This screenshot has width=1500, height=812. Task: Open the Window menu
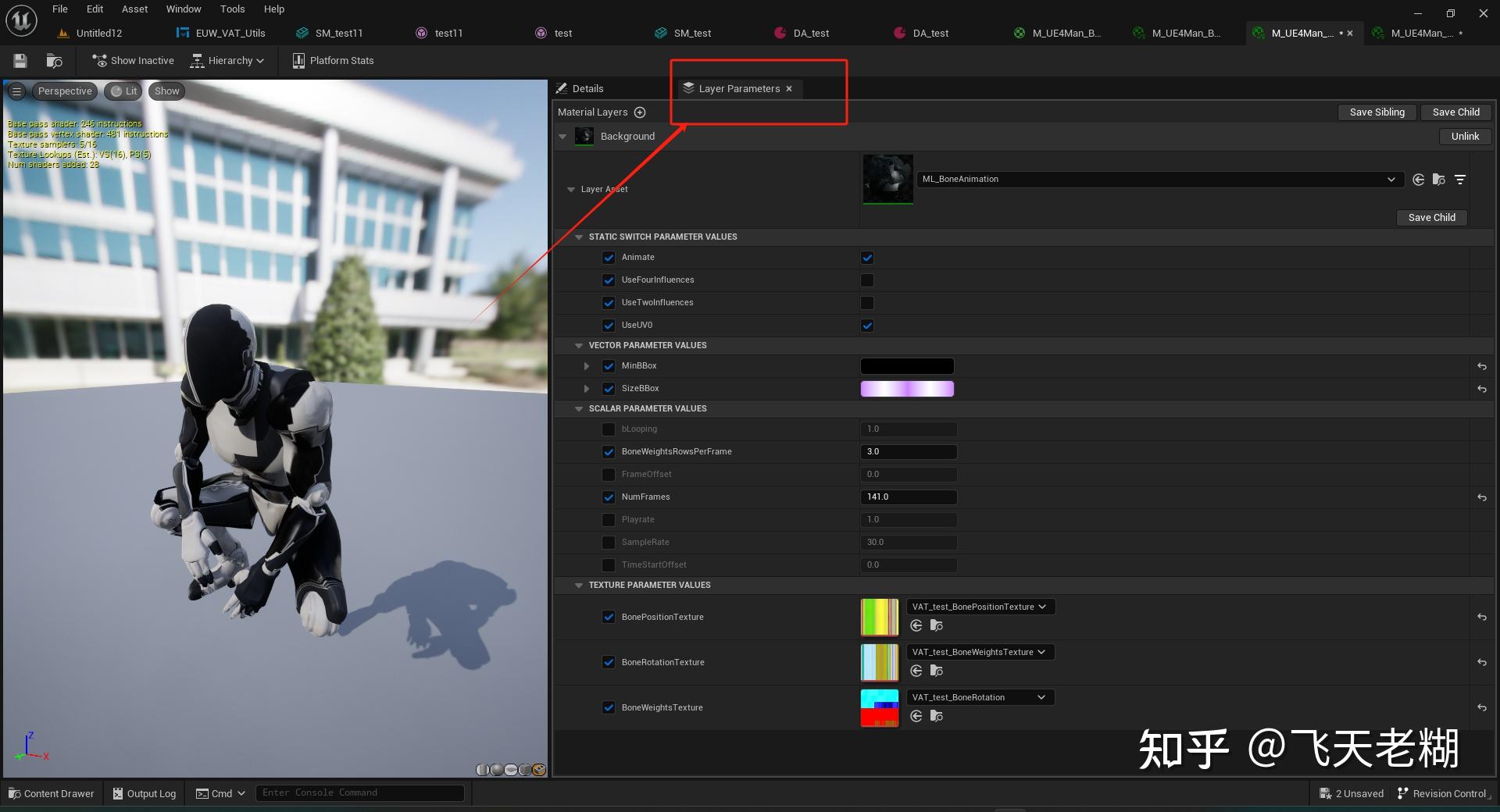(183, 9)
